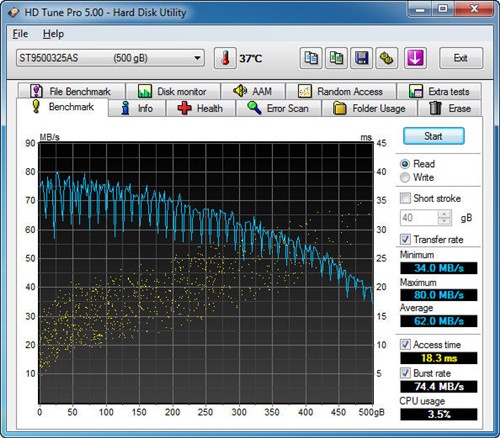Disable the Burst rate checkbox
Image resolution: width=500 pixels, height=438 pixels.
[405, 373]
